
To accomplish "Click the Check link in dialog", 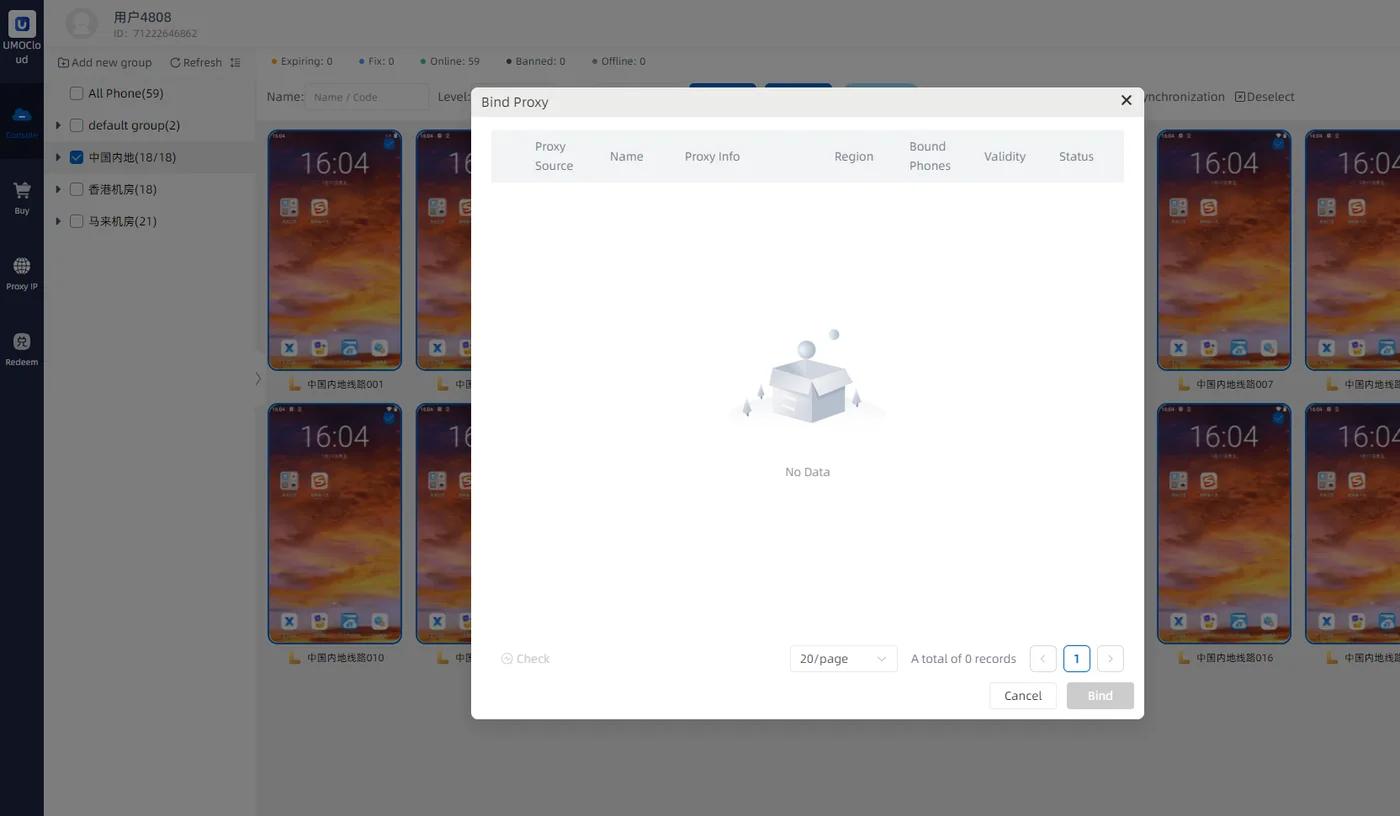I will pyautogui.click(x=525, y=658).
